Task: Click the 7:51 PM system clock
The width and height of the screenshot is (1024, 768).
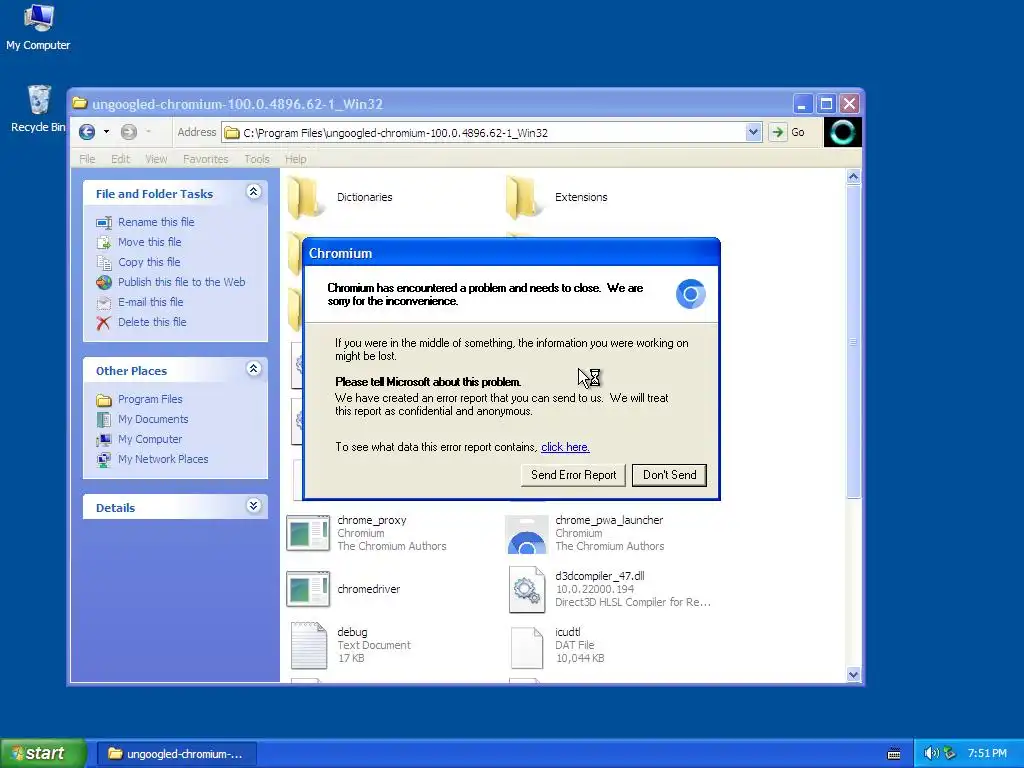Action: (x=987, y=754)
